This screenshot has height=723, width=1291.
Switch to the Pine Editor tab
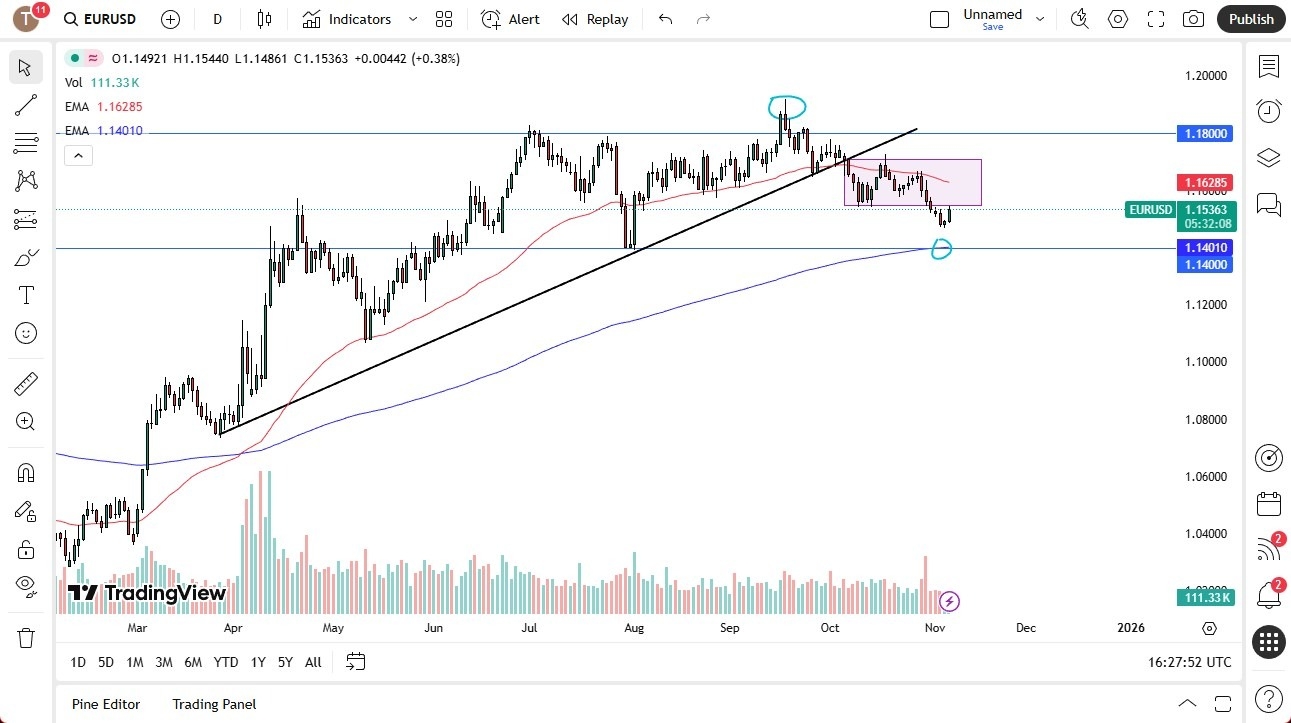105,704
